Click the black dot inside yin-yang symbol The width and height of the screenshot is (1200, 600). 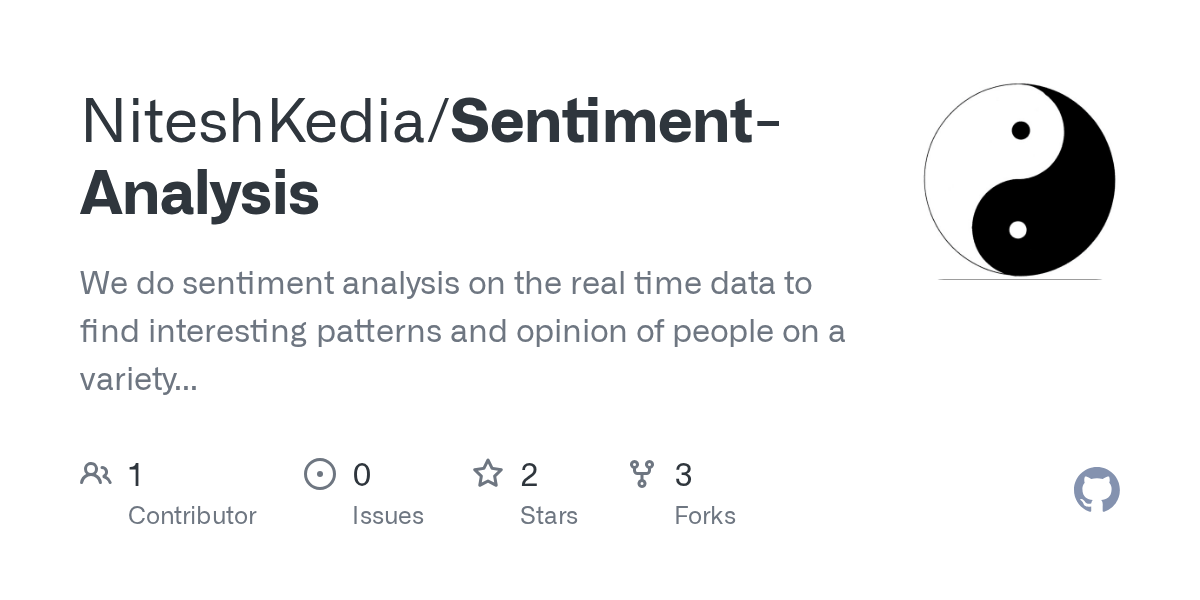(1020, 130)
